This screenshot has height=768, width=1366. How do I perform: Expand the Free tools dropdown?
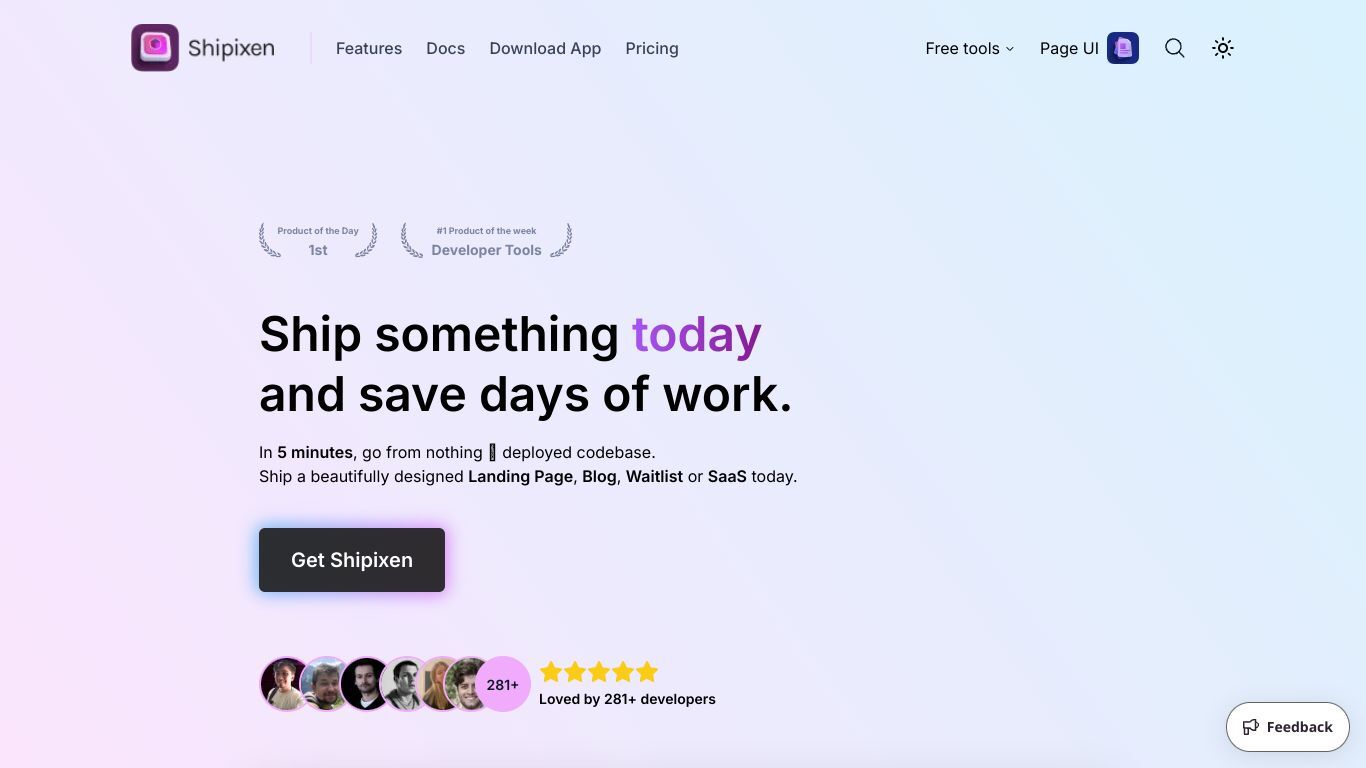[x=969, y=48]
